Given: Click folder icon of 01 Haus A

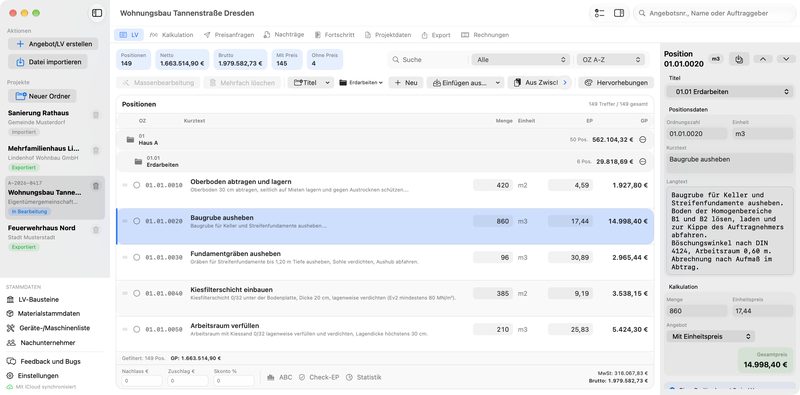Looking at the screenshot, I should [x=130, y=139].
